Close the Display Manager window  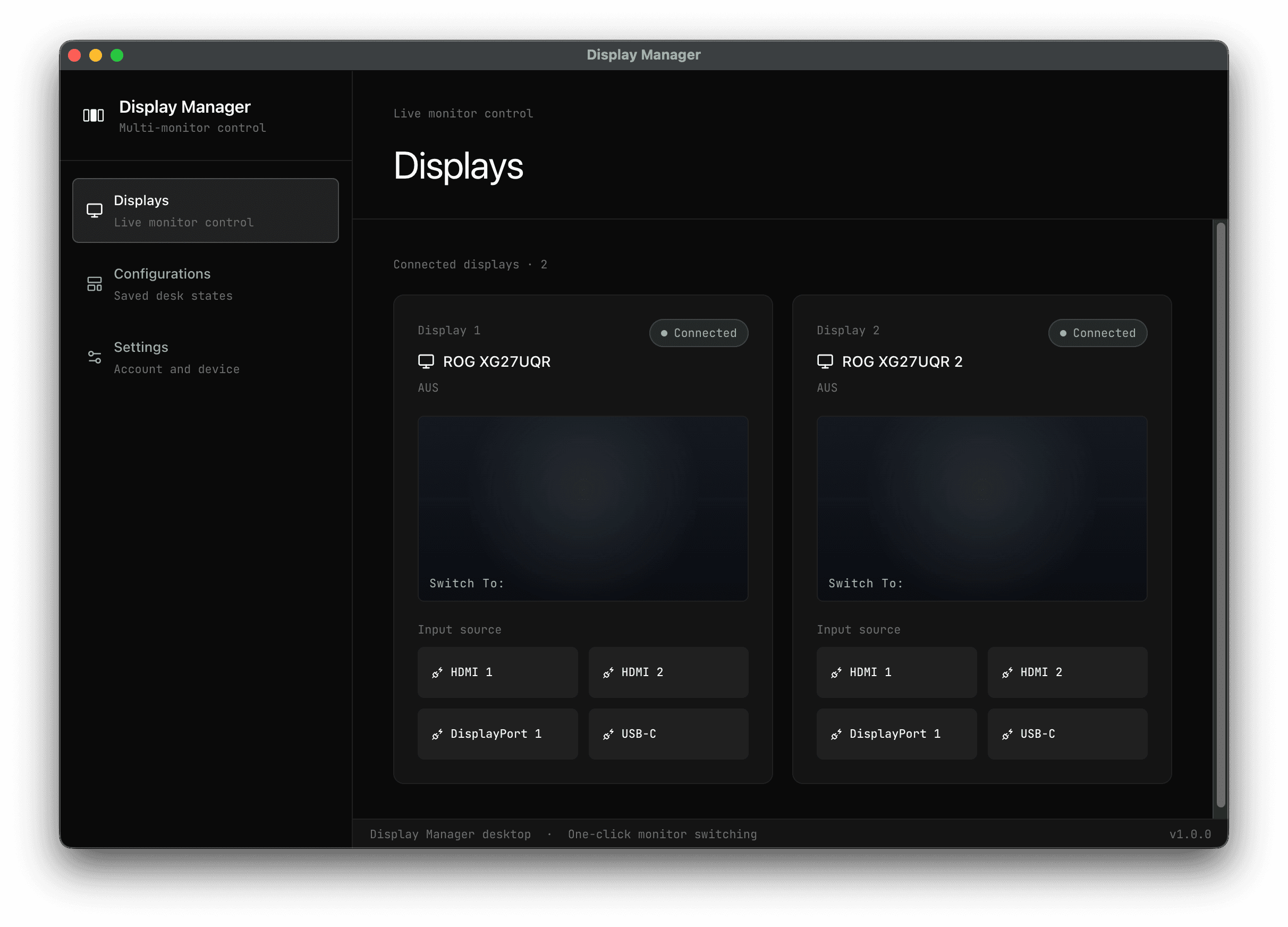(x=74, y=55)
